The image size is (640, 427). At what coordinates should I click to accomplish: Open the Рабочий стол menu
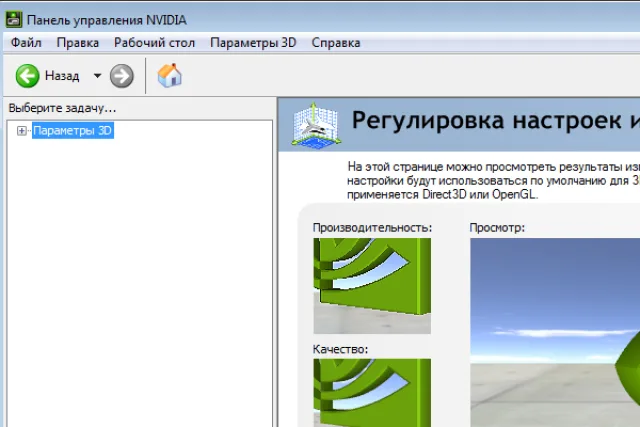(154, 42)
